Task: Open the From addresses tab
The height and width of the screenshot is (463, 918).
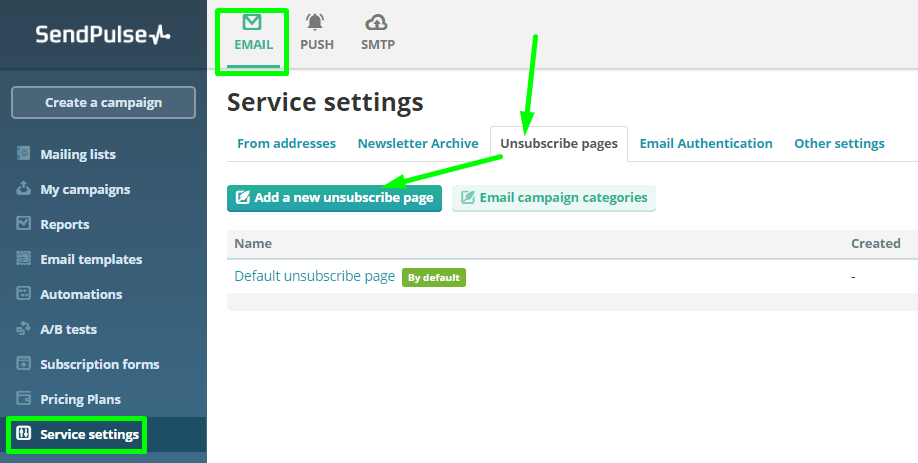Action: pos(286,144)
